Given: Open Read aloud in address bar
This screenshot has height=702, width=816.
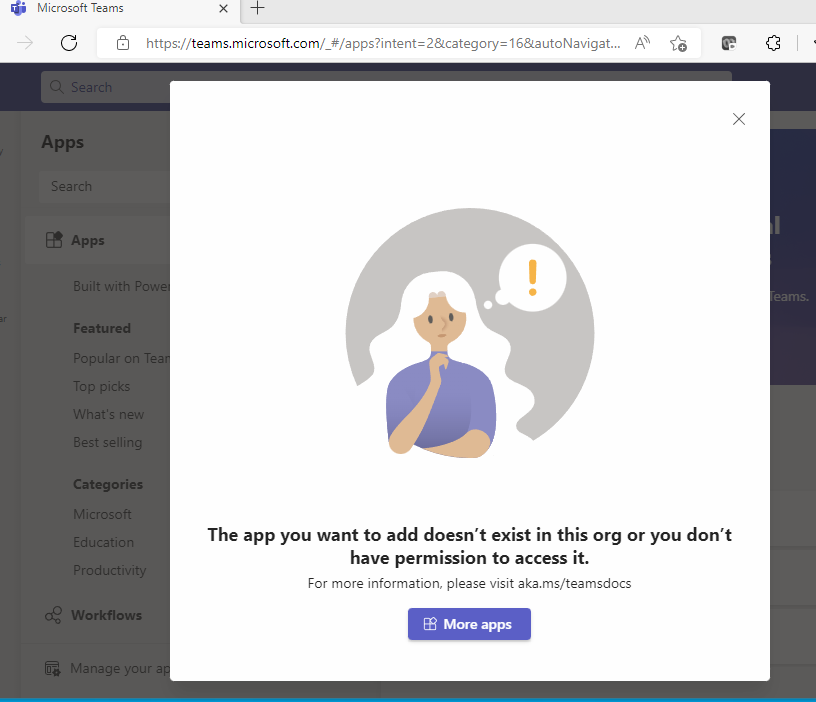Looking at the screenshot, I should click(643, 43).
